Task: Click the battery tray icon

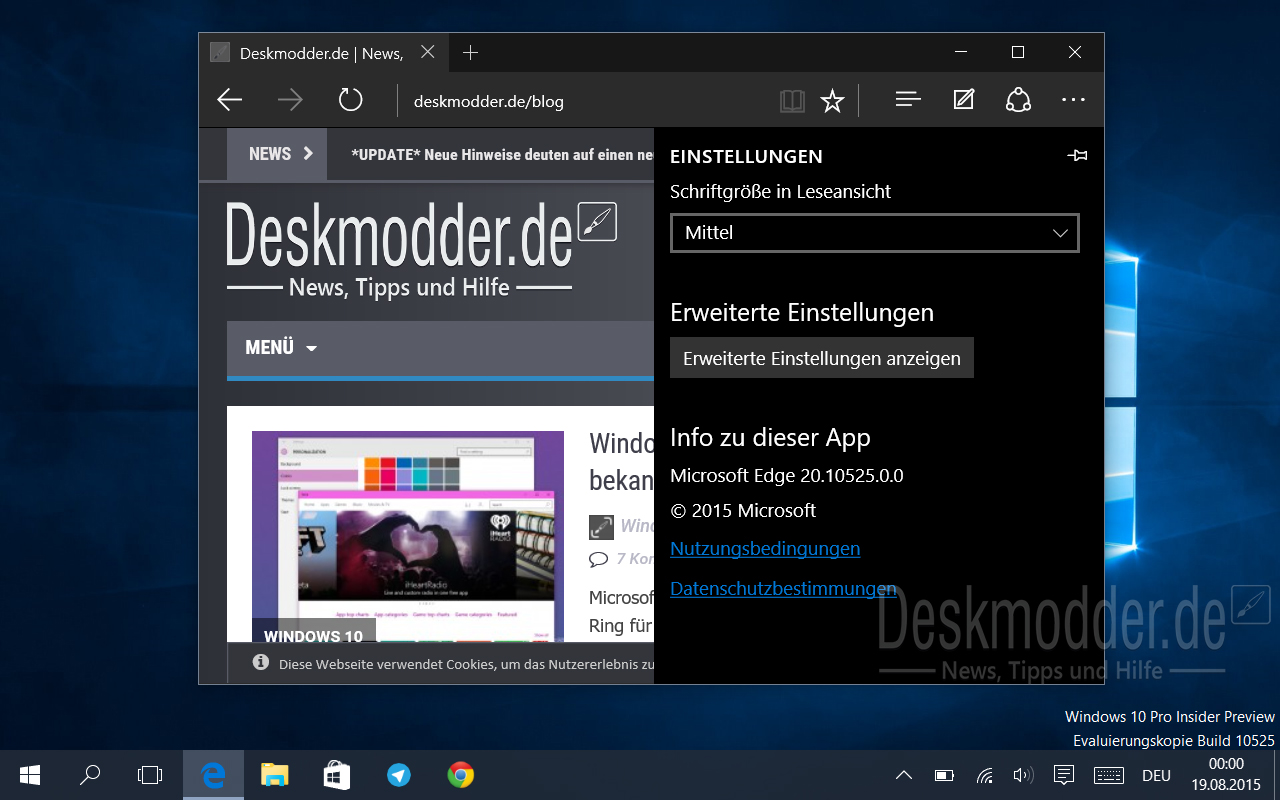Action: 944,775
